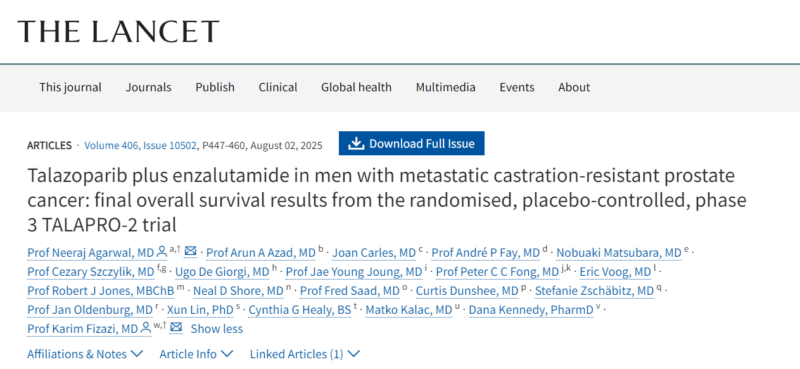Image resolution: width=800 pixels, height=369 pixels.
Task: Open the Events menu
Action: point(517,87)
